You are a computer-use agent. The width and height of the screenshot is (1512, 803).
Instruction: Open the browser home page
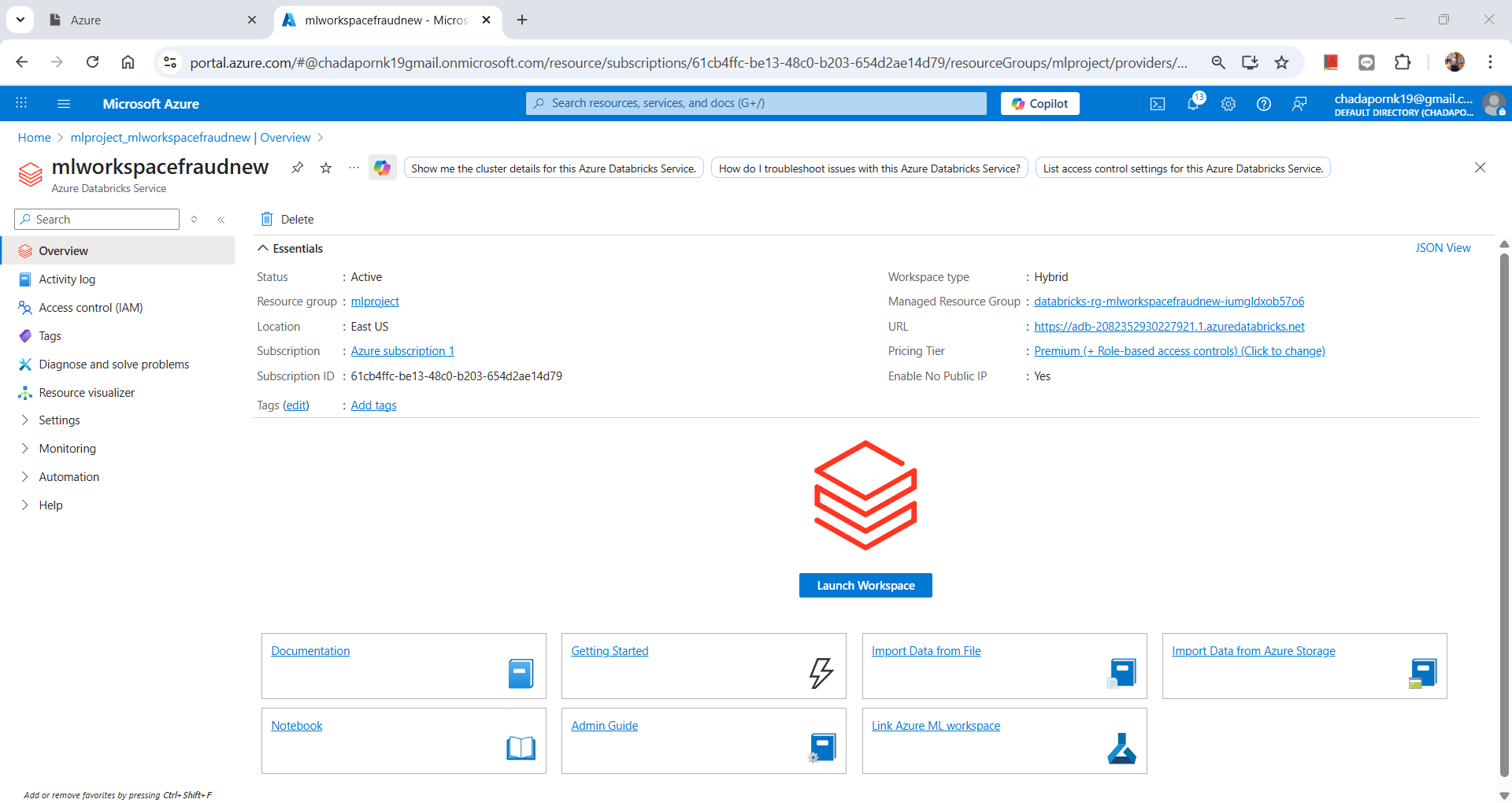pos(128,62)
